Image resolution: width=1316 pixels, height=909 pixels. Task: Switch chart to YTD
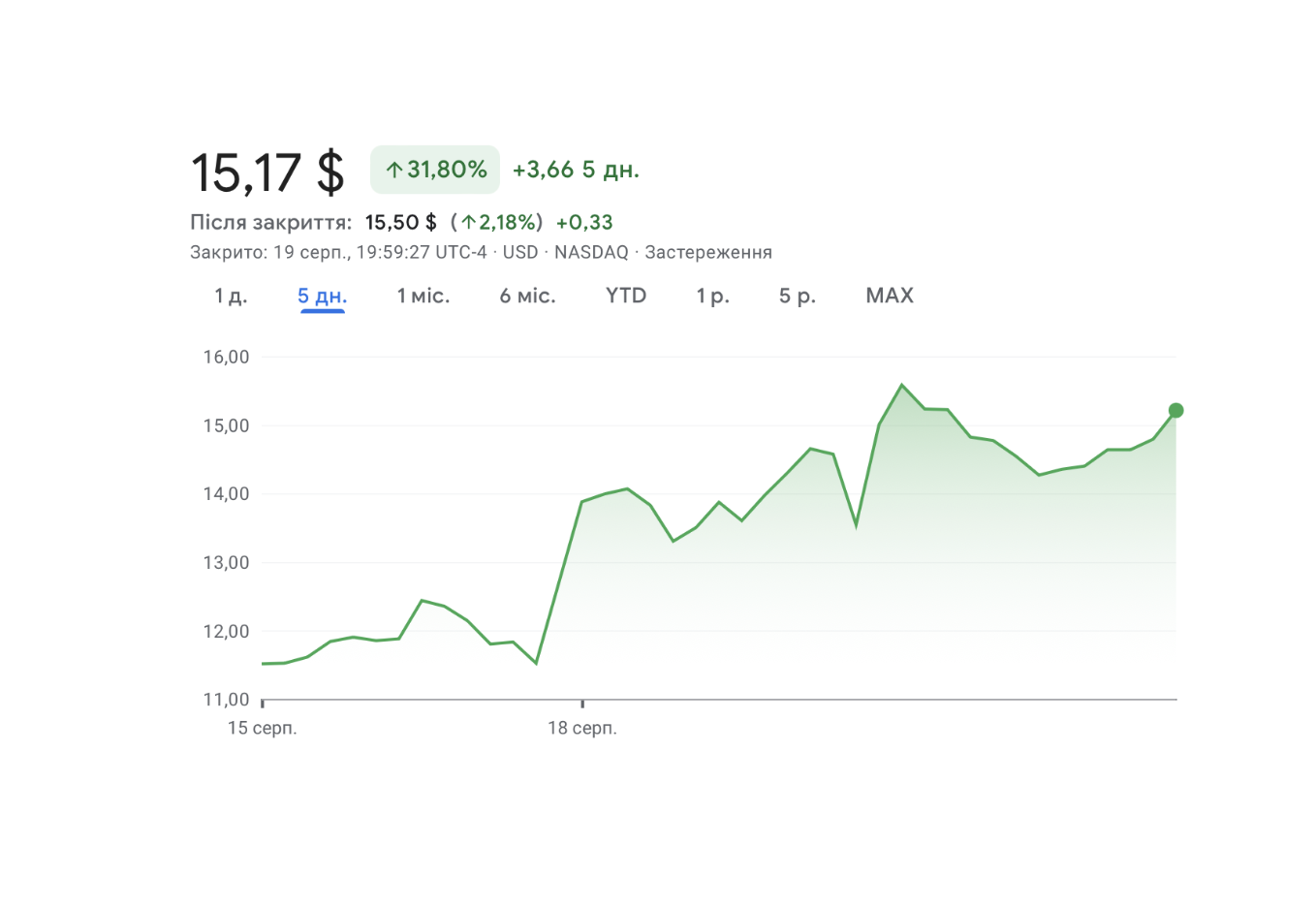626,297
